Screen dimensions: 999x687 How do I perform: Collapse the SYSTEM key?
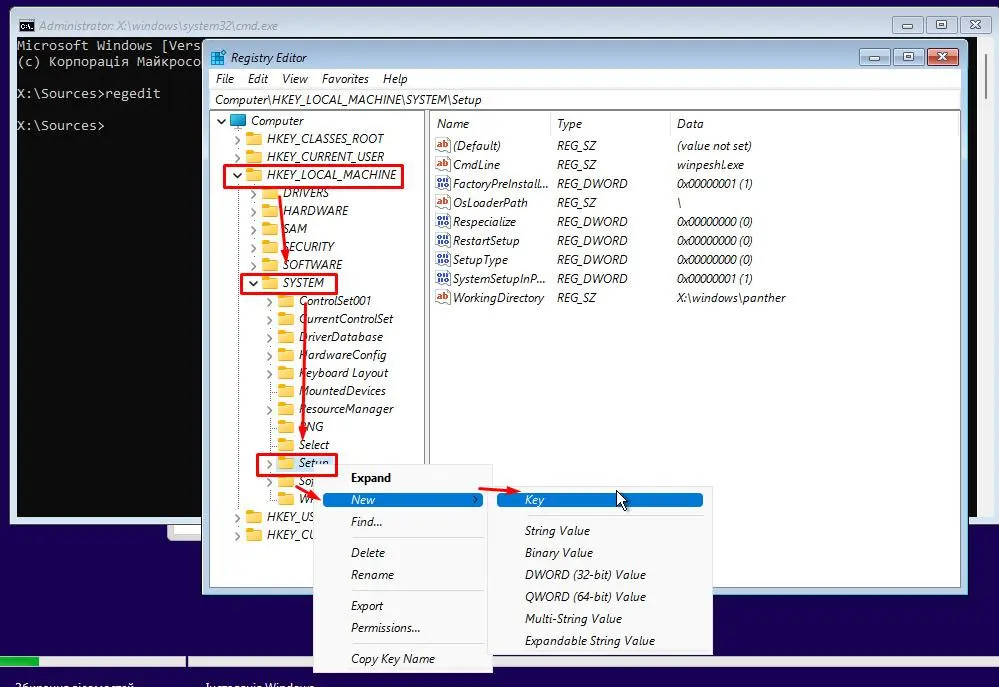tap(254, 283)
